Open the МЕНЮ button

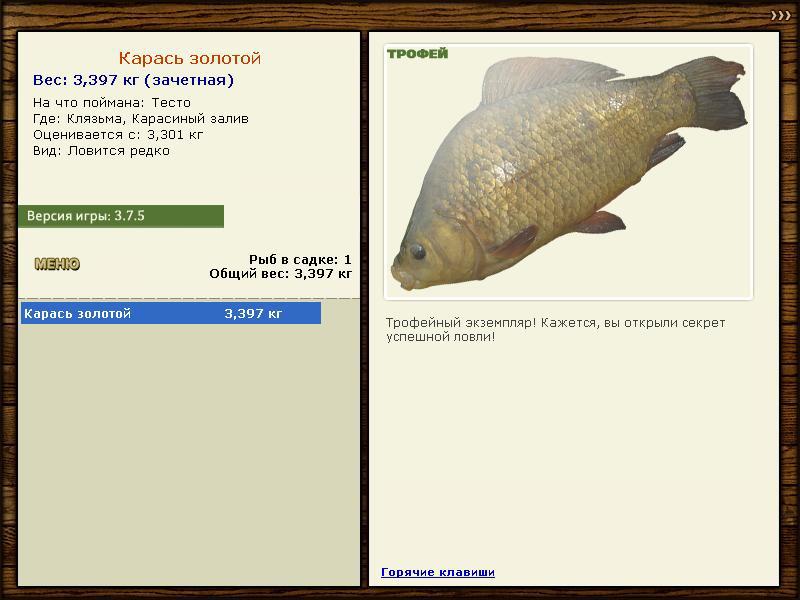click(x=57, y=264)
